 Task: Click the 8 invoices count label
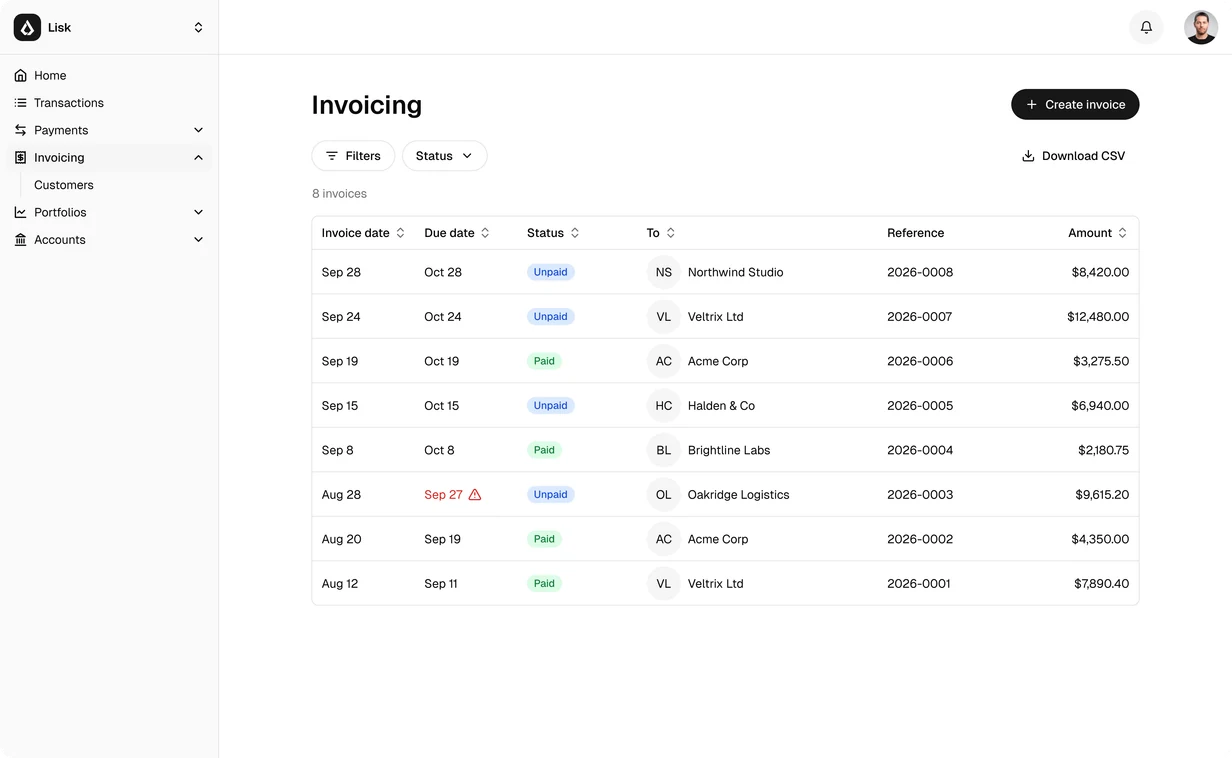pos(340,194)
